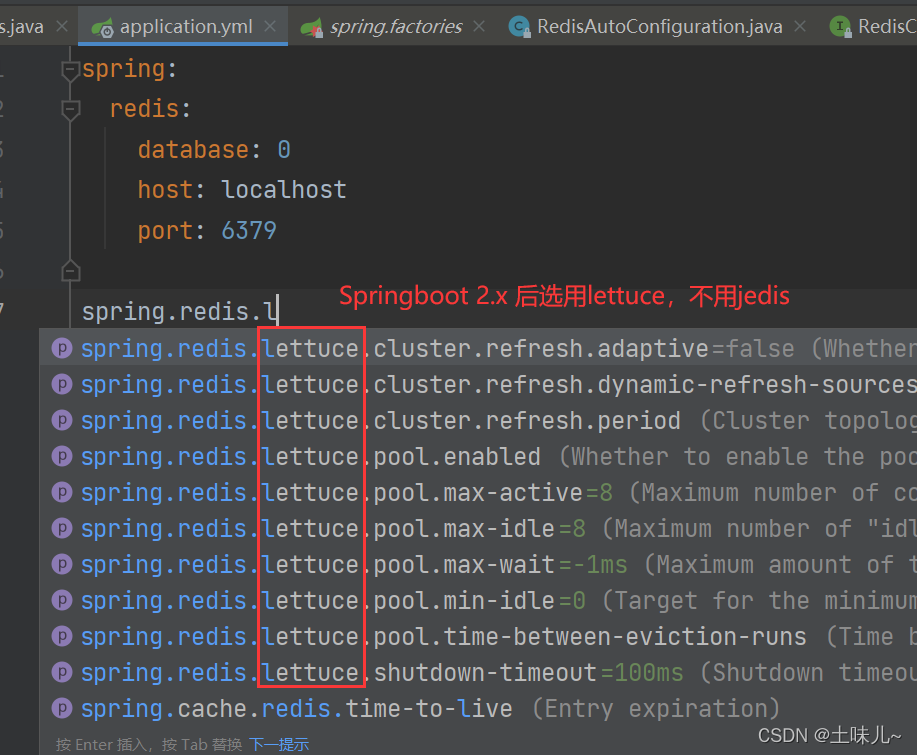Click property icon of pool.max-wait row
The width and height of the screenshot is (917, 755).
pyautogui.click(x=62, y=564)
